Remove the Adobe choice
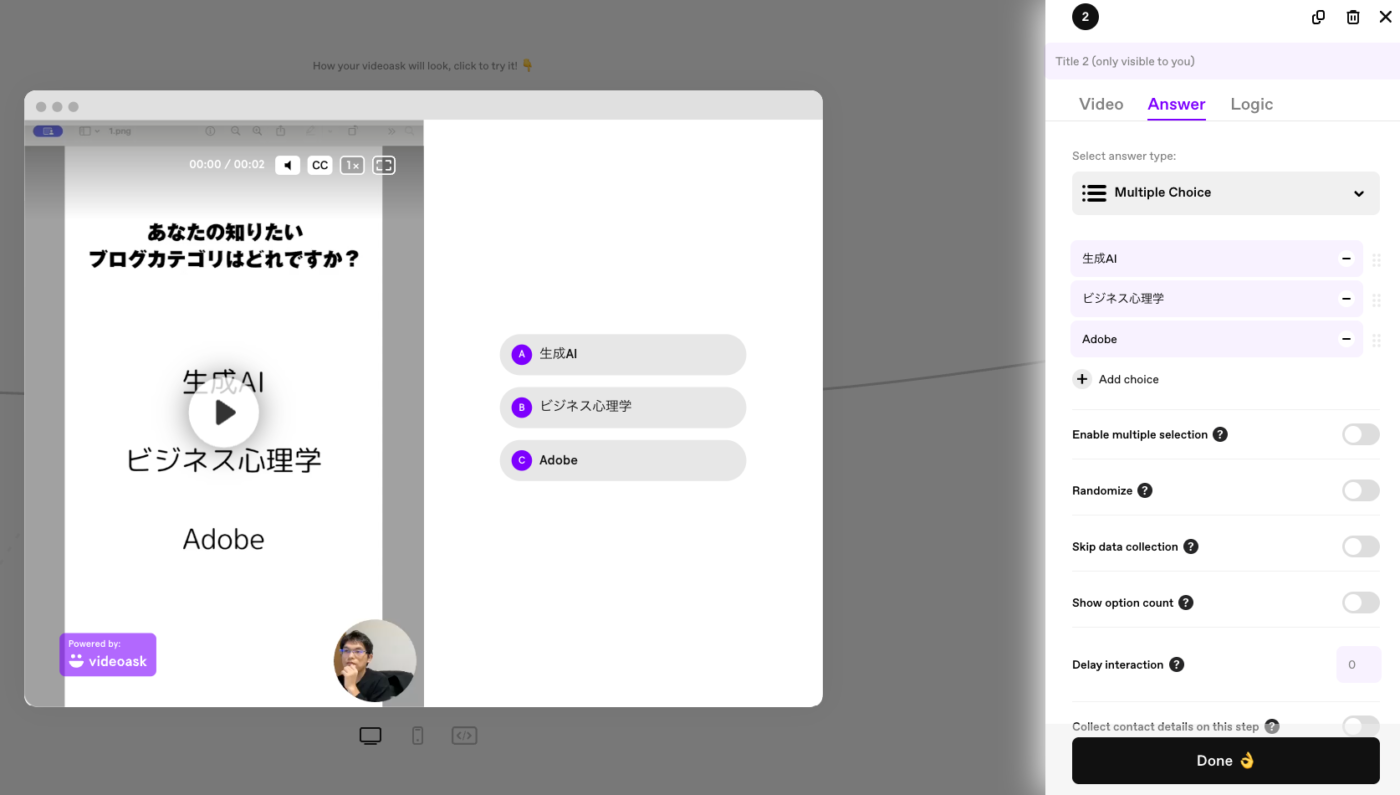 click(x=1346, y=339)
